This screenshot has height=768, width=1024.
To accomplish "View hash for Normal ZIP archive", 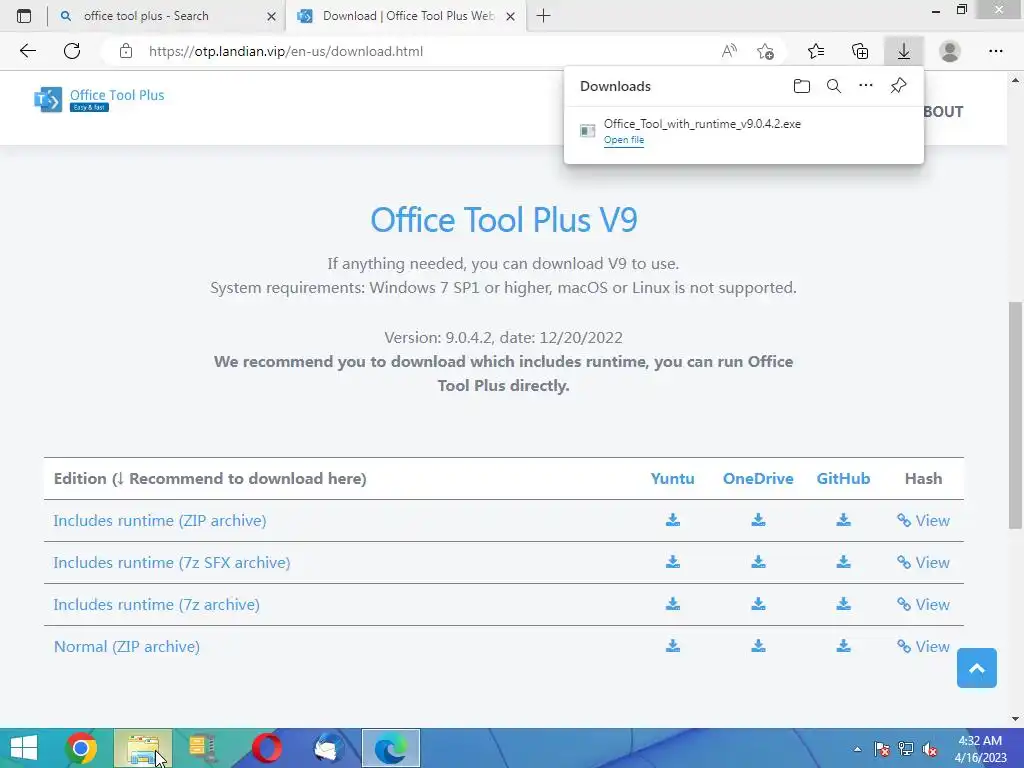I will (923, 647).
